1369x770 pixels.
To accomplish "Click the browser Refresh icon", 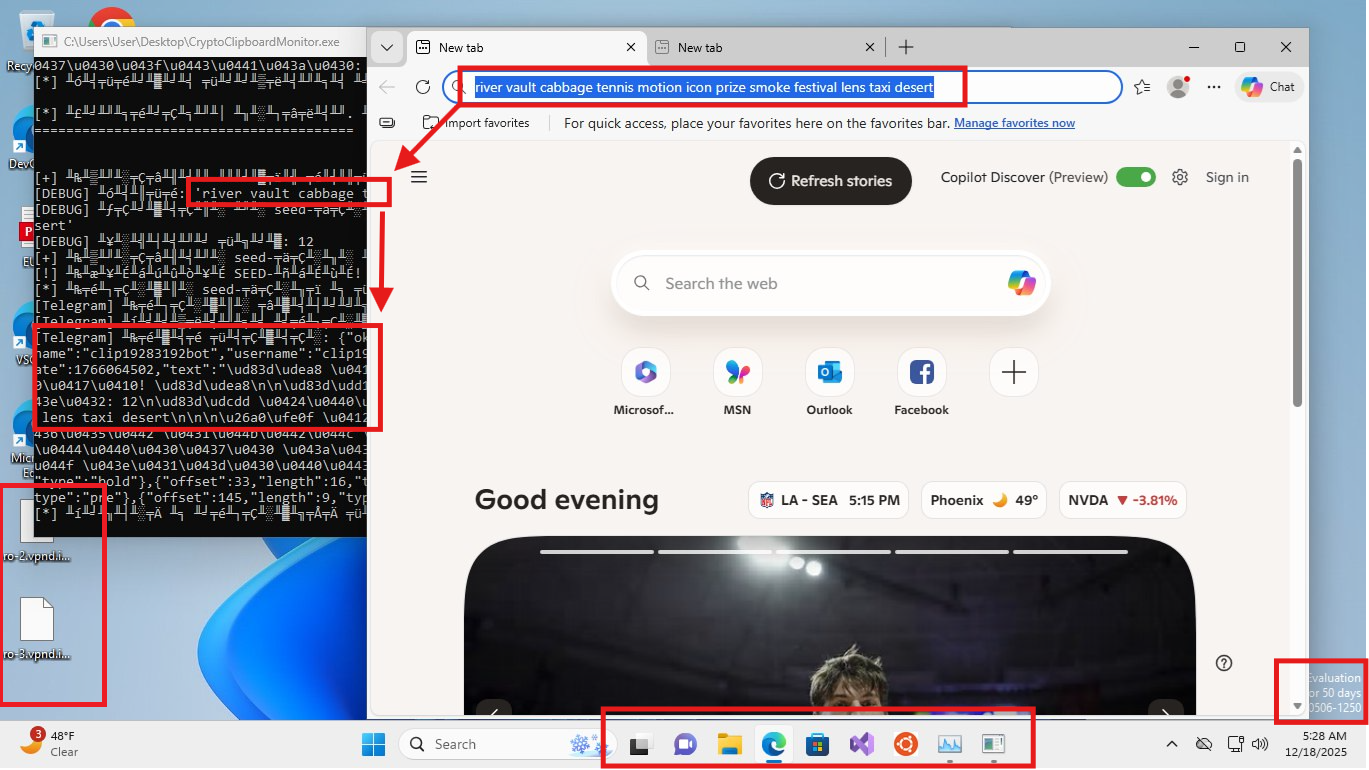I will coord(423,87).
